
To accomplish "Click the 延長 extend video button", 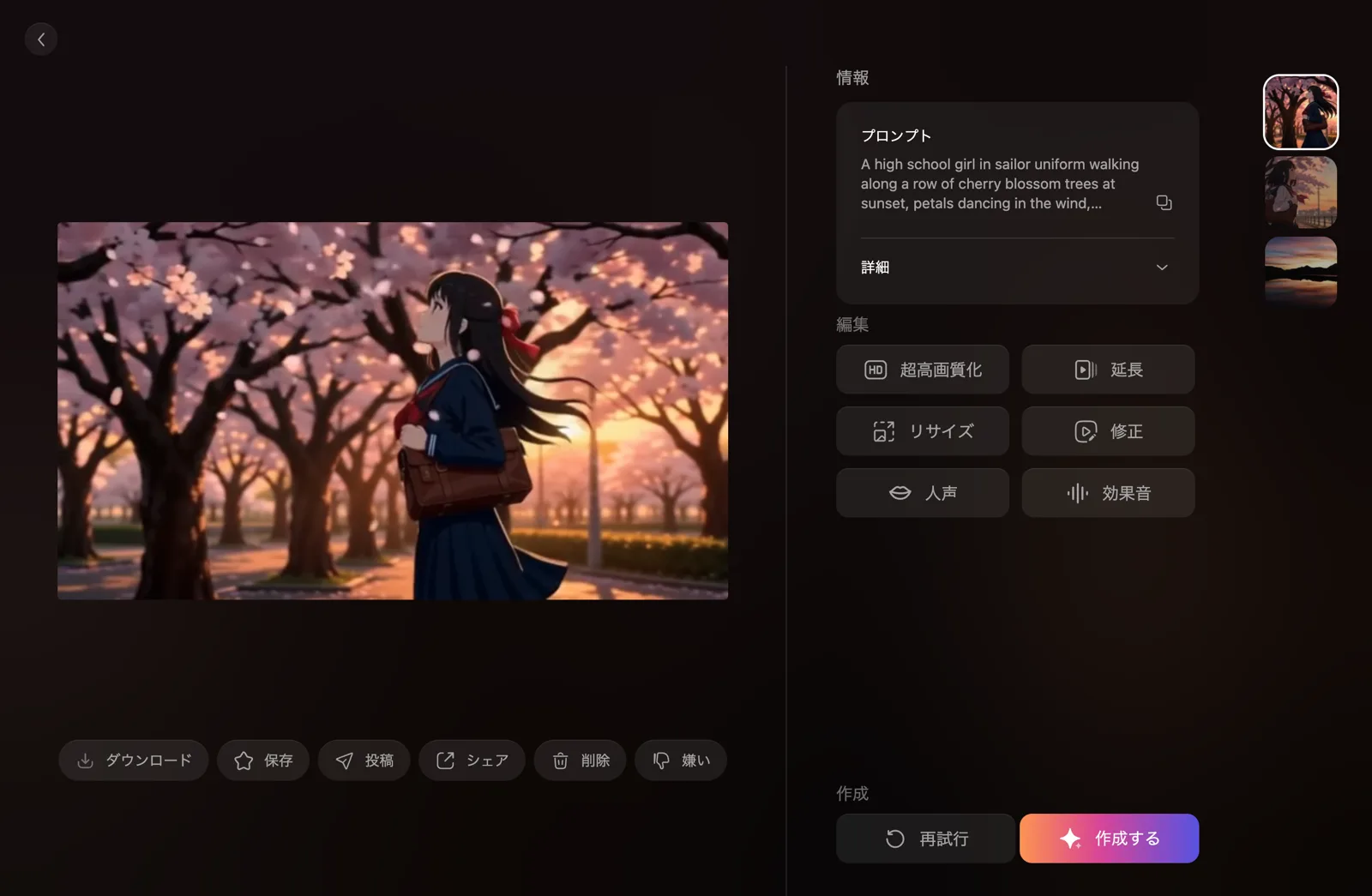I will [x=1108, y=370].
